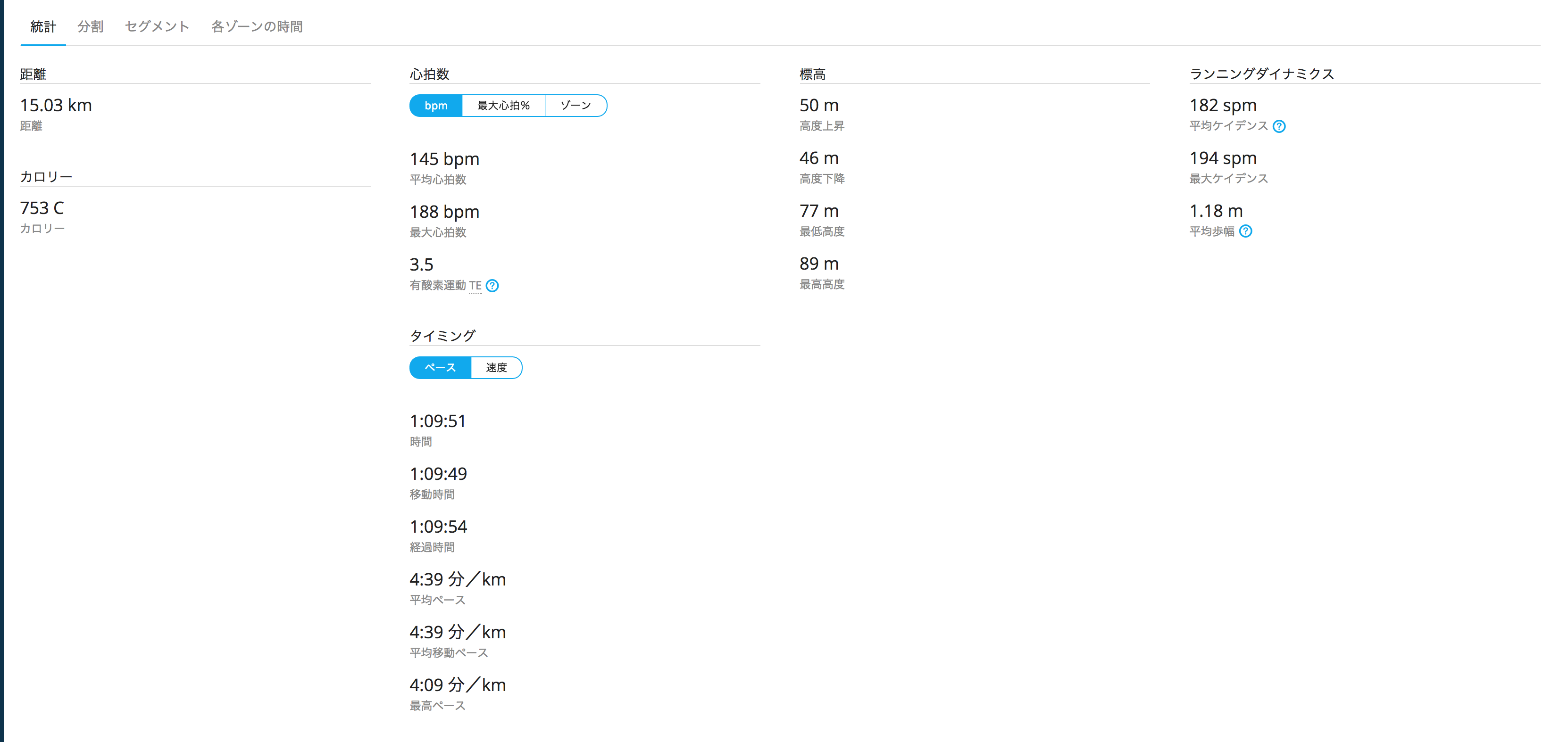The width and height of the screenshot is (1568, 742).
Task: Click the ランニングダイナミクス section heading
Action: click(x=1262, y=74)
